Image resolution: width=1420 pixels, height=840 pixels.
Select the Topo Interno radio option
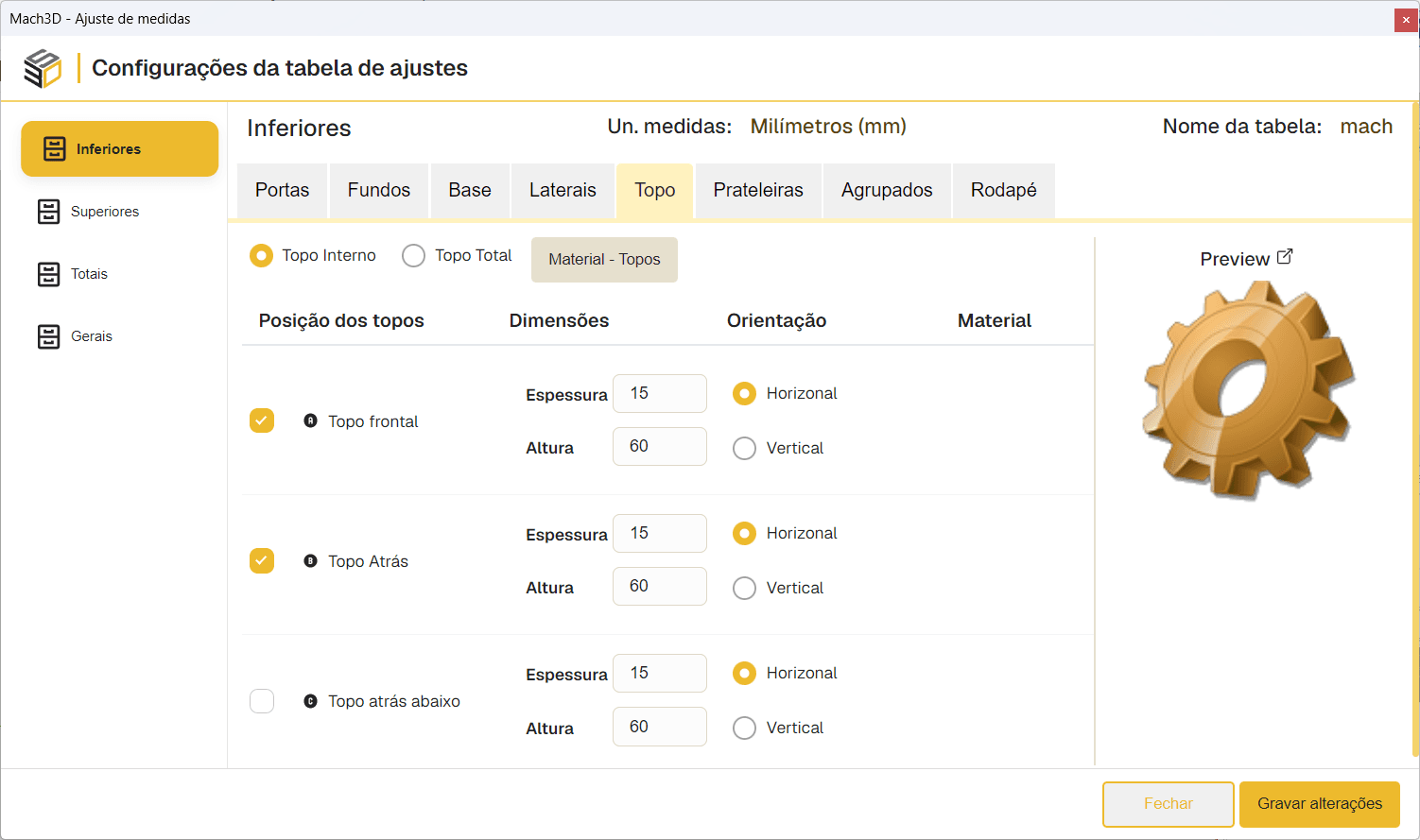[x=261, y=255]
